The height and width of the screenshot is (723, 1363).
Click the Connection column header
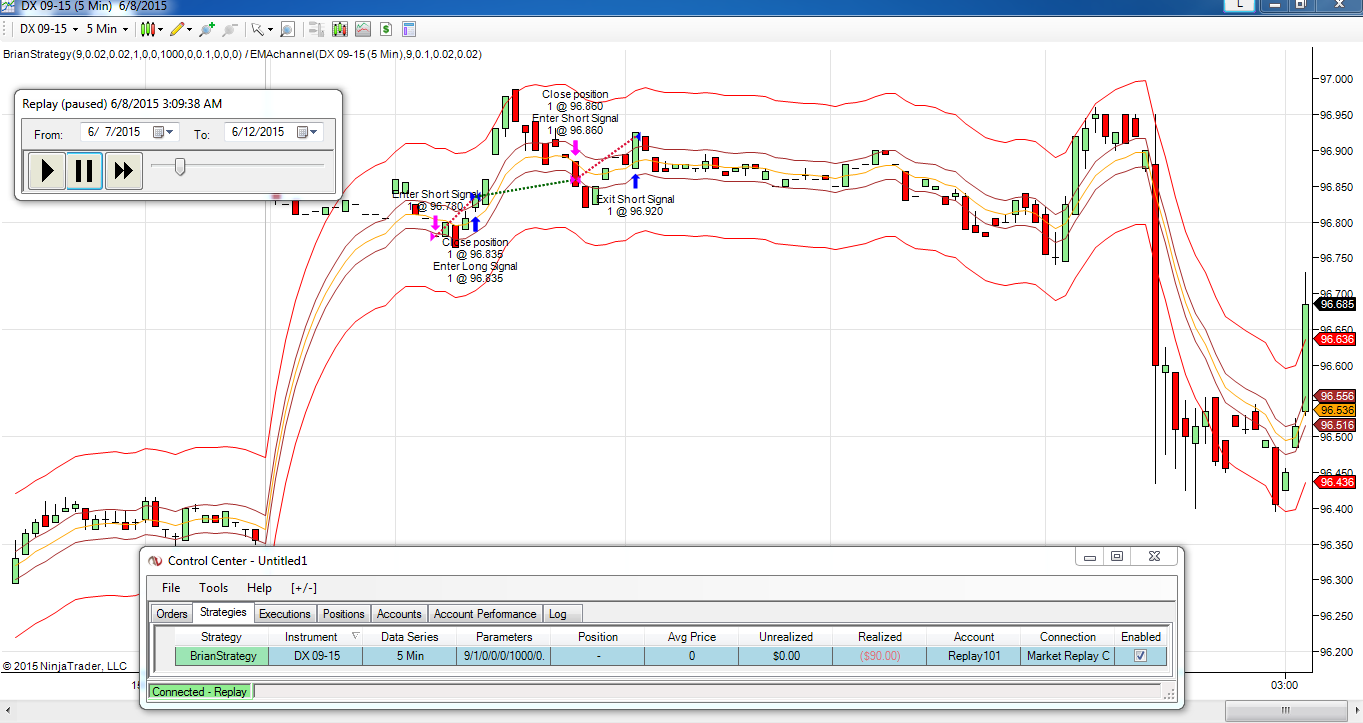pos(1068,637)
